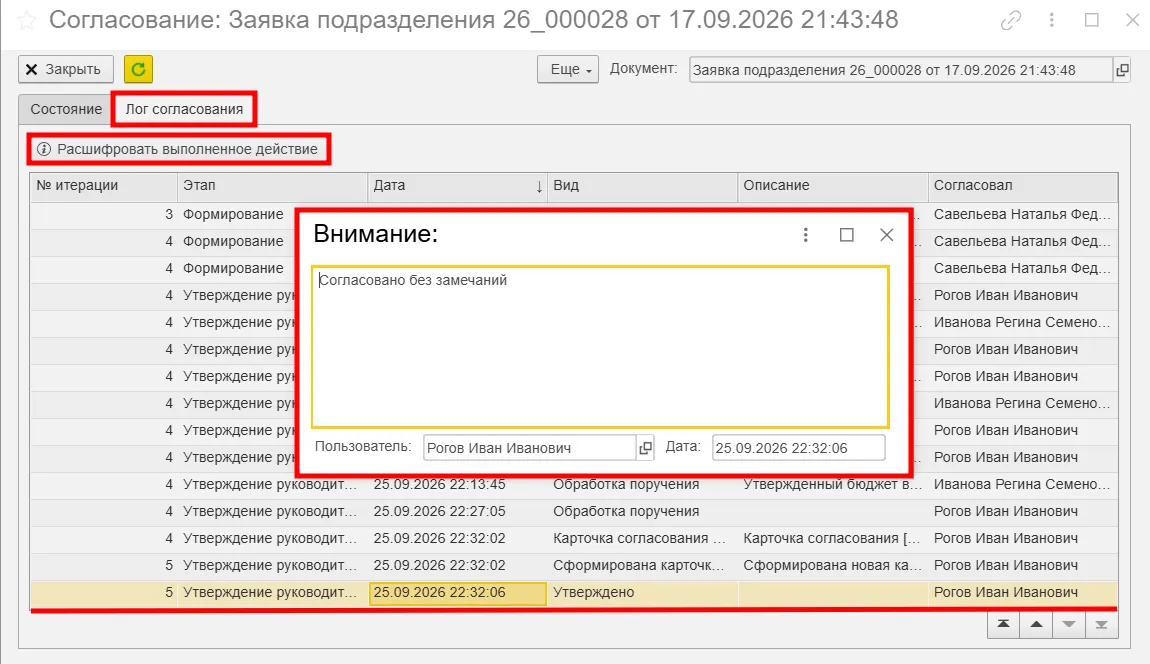
Task: Select the Лог согласования tab
Action: pyautogui.click(x=184, y=109)
